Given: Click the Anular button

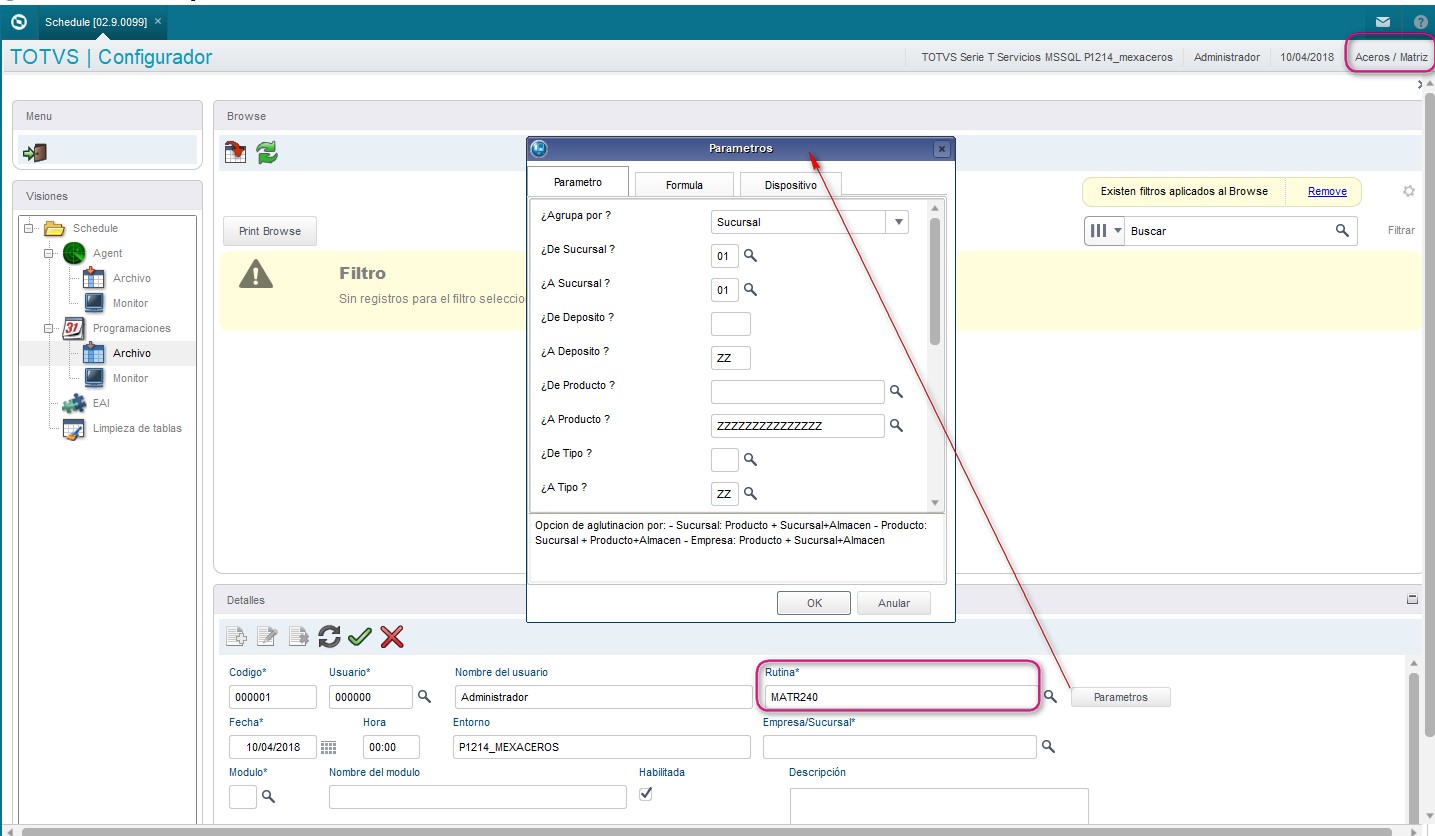Looking at the screenshot, I should pos(894,603).
